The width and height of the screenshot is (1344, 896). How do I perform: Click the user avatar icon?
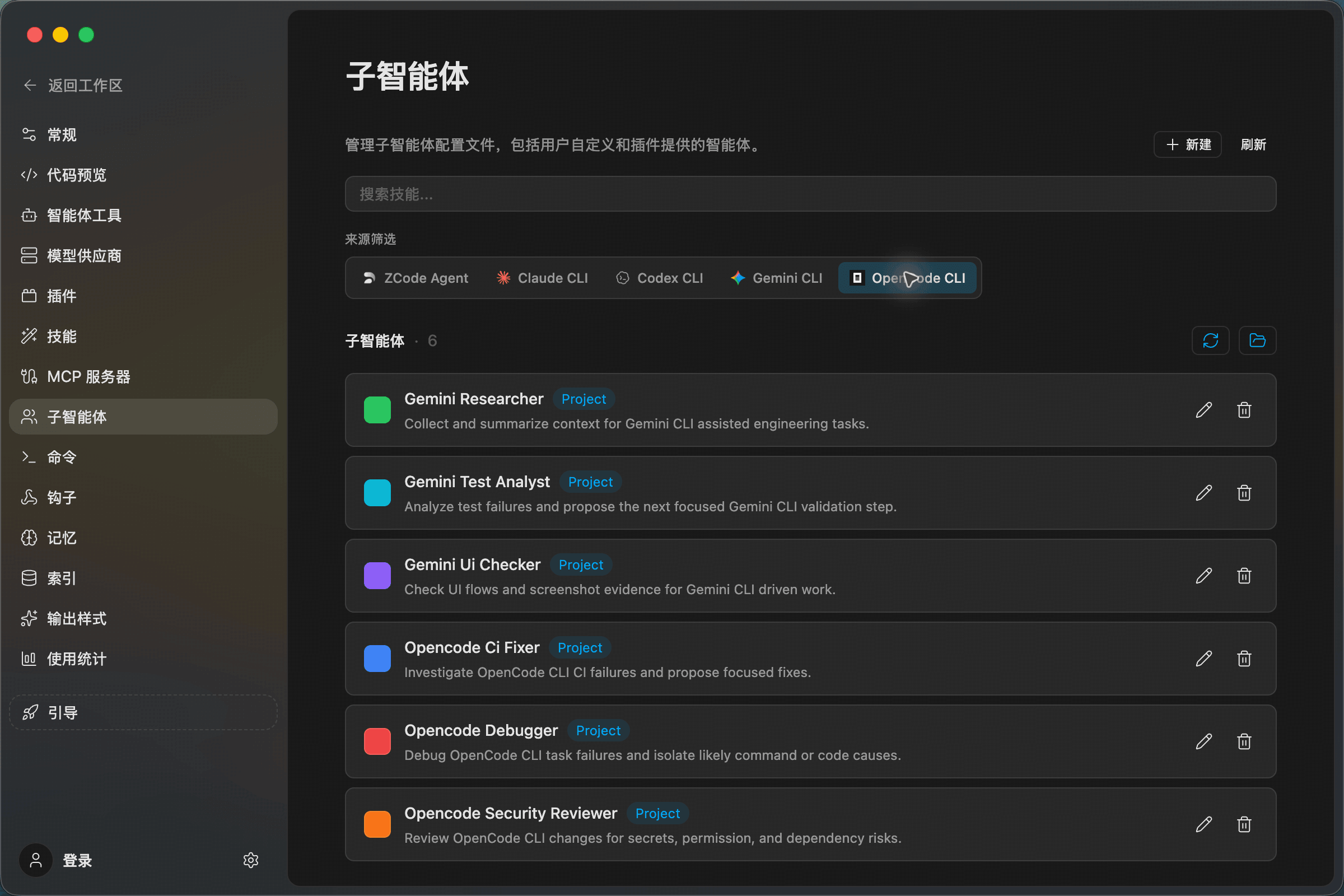(35, 860)
